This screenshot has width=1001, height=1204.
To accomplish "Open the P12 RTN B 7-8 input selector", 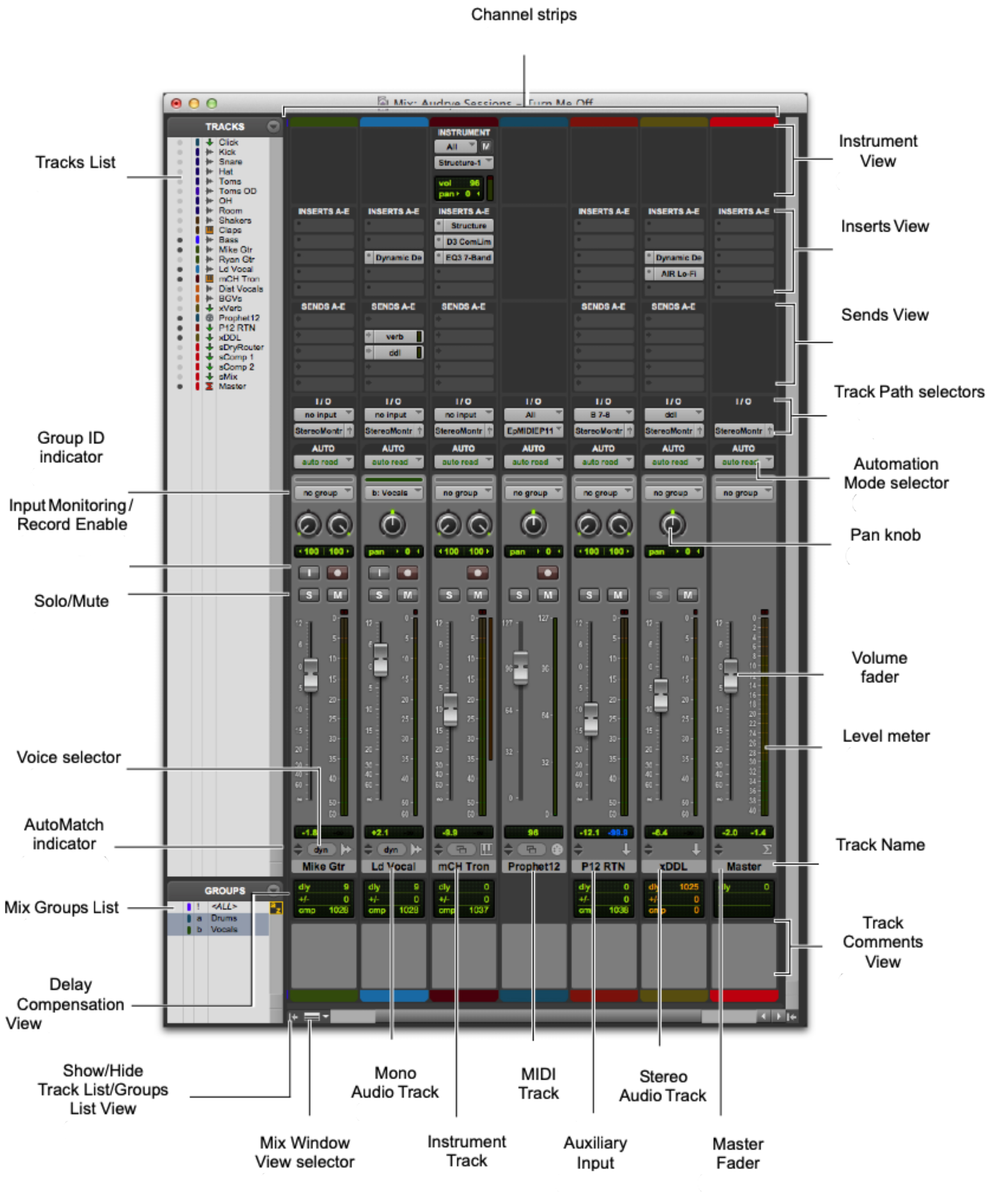I will (x=603, y=414).
